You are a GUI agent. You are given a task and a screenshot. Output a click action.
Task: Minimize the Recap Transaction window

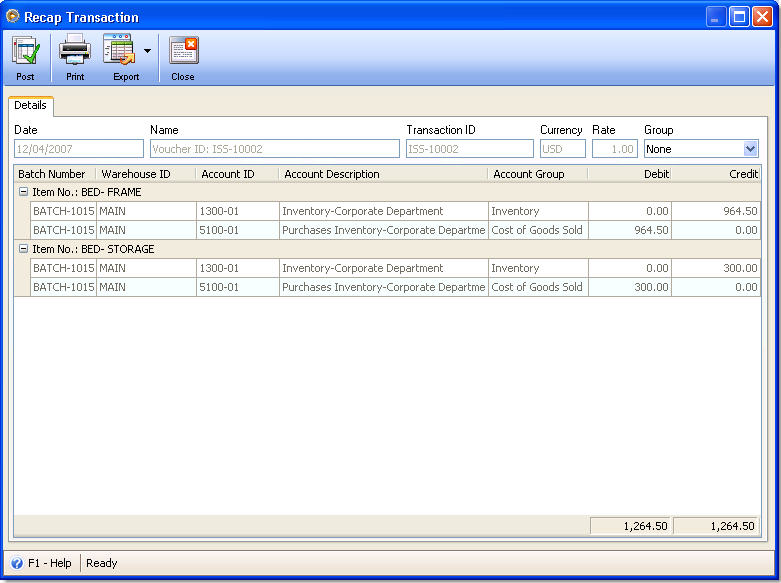[715, 17]
